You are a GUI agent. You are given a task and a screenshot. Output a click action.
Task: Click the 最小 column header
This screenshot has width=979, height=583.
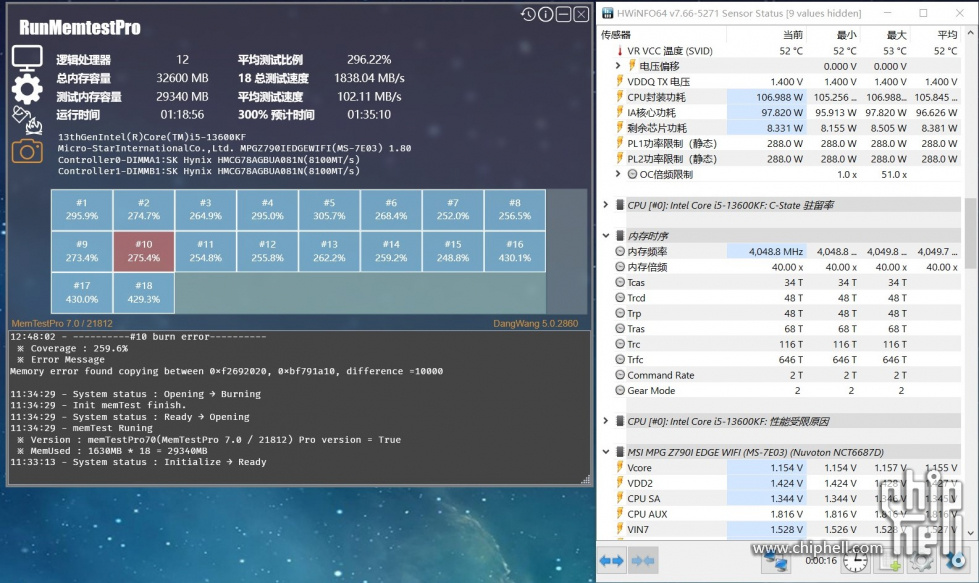(846, 35)
